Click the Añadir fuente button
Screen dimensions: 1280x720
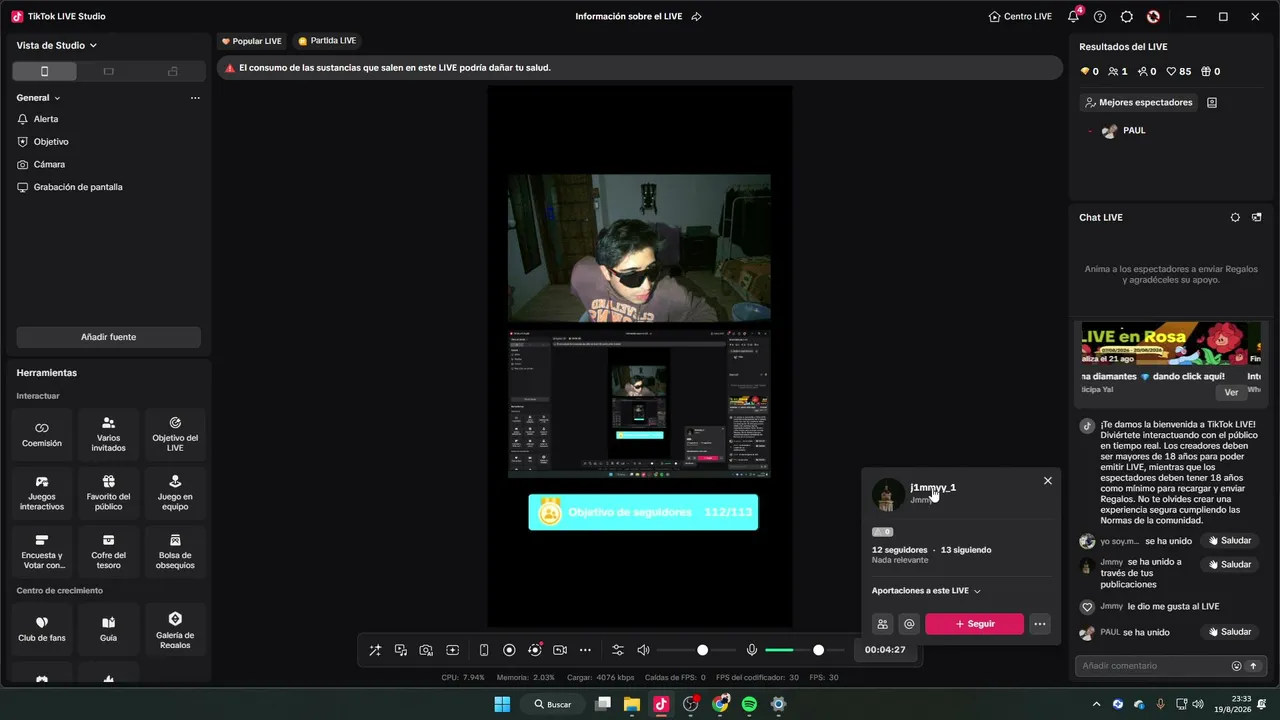pos(108,337)
